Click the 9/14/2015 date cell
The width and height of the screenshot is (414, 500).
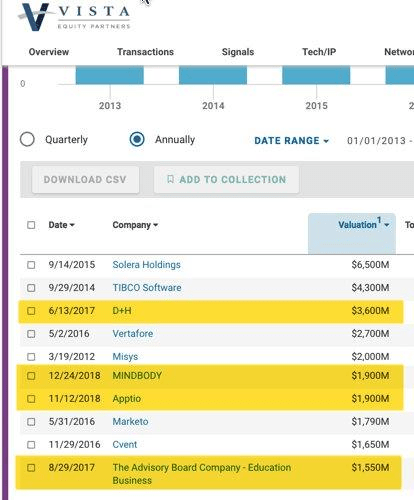click(x=72, y=265)
